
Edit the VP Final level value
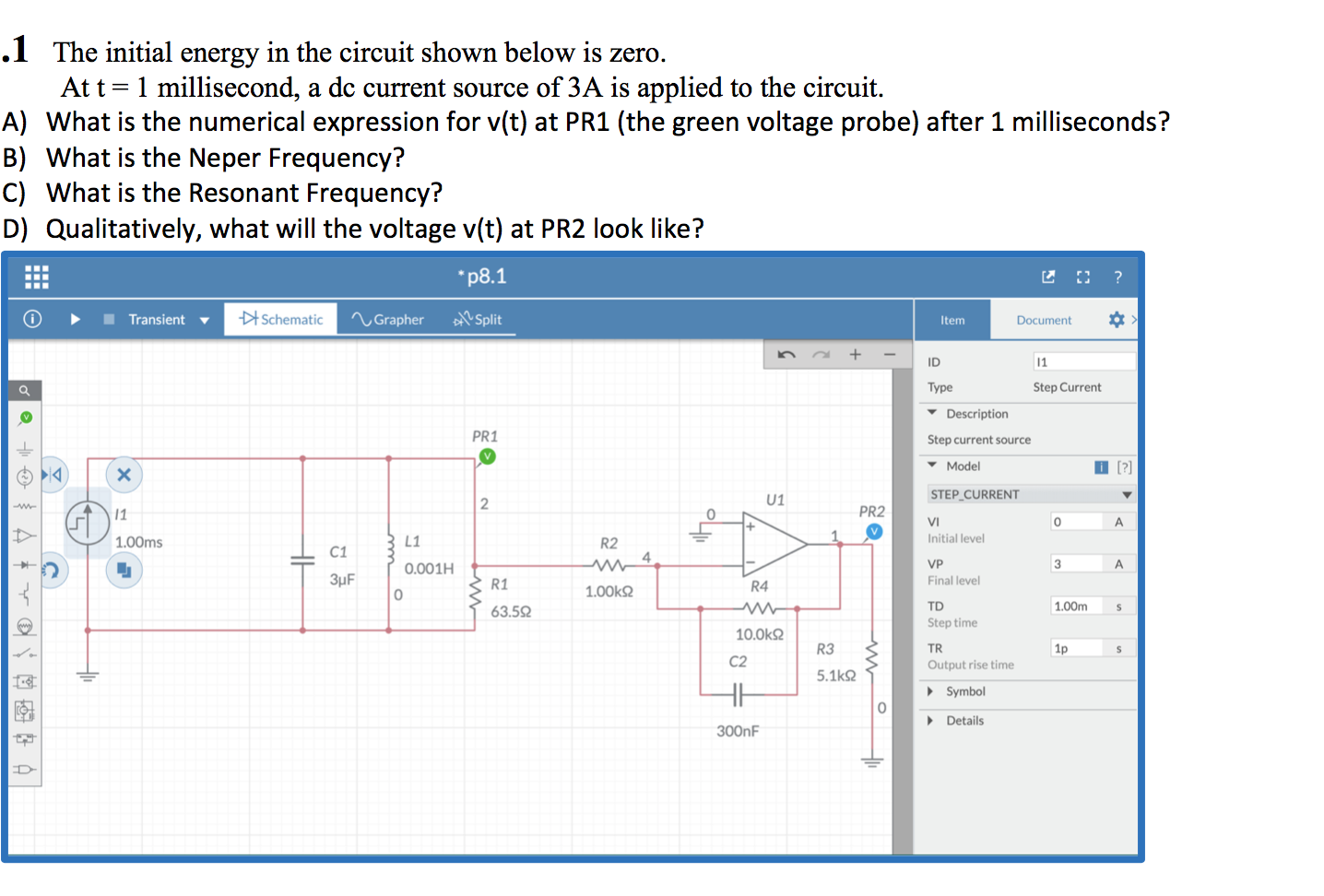(1077, 562)
